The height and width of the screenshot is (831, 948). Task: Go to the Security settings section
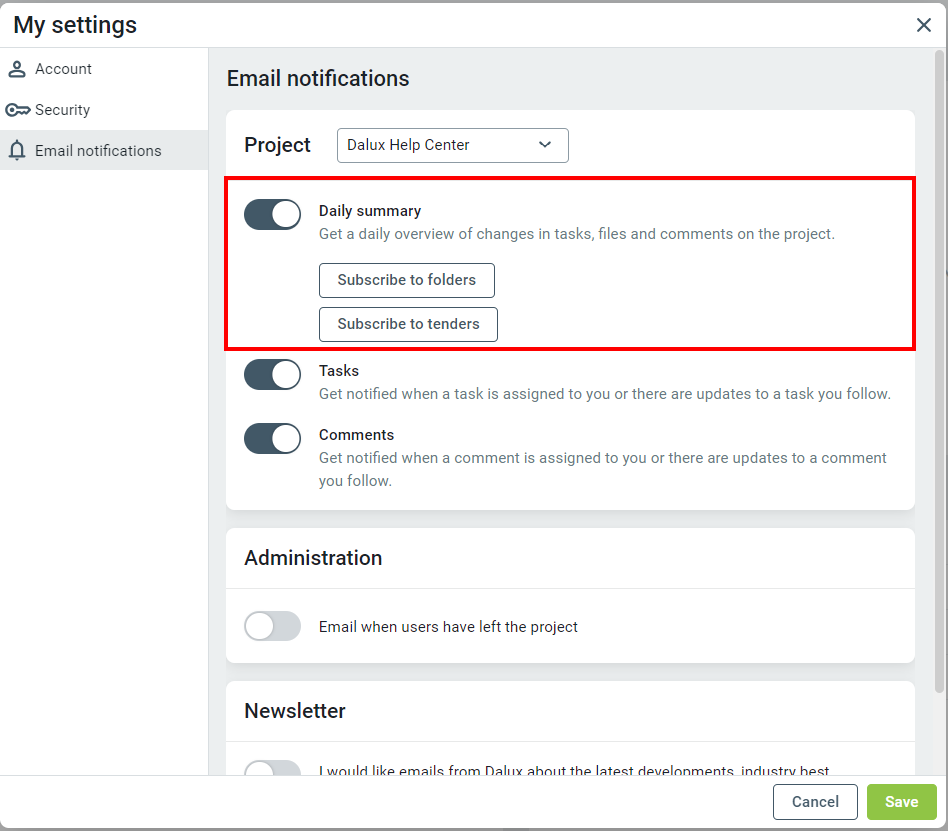click(x=62, y=110)
